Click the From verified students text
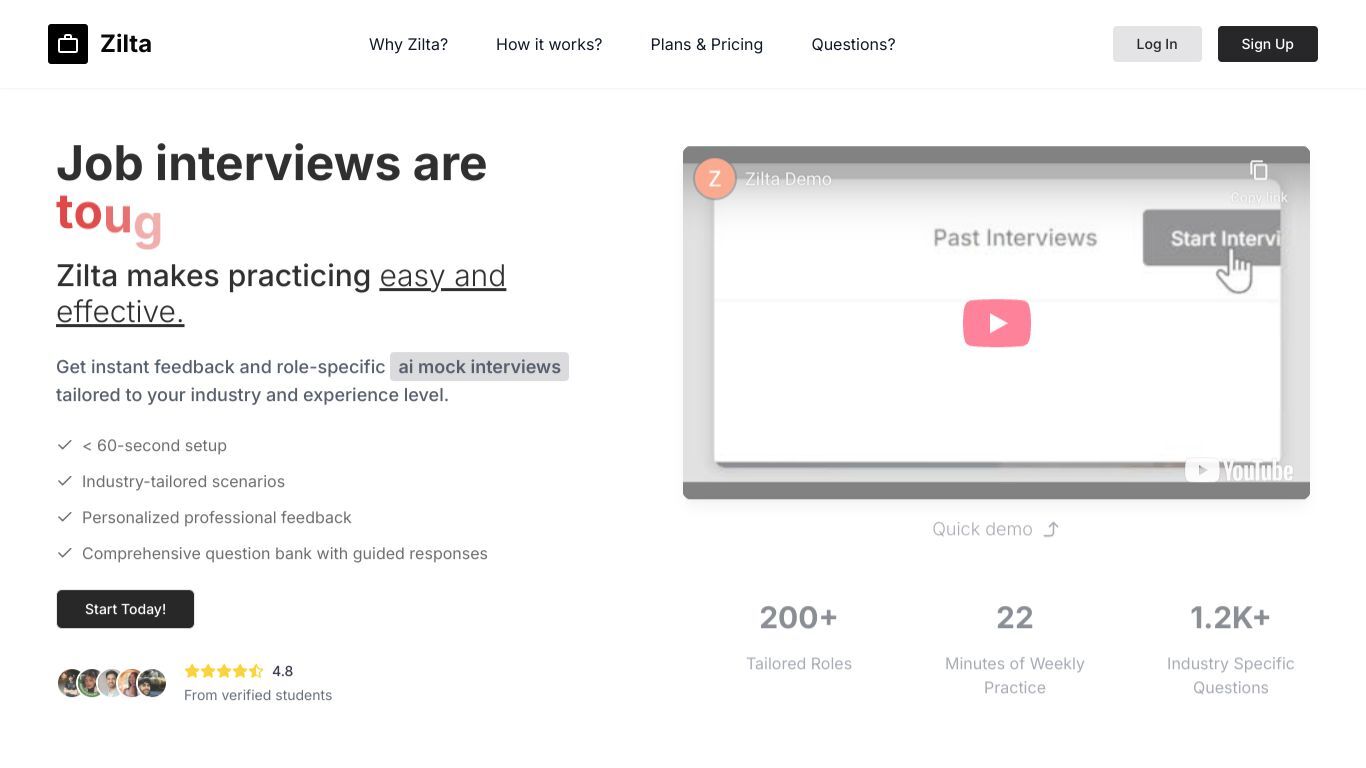 click(x=258, y=695)
